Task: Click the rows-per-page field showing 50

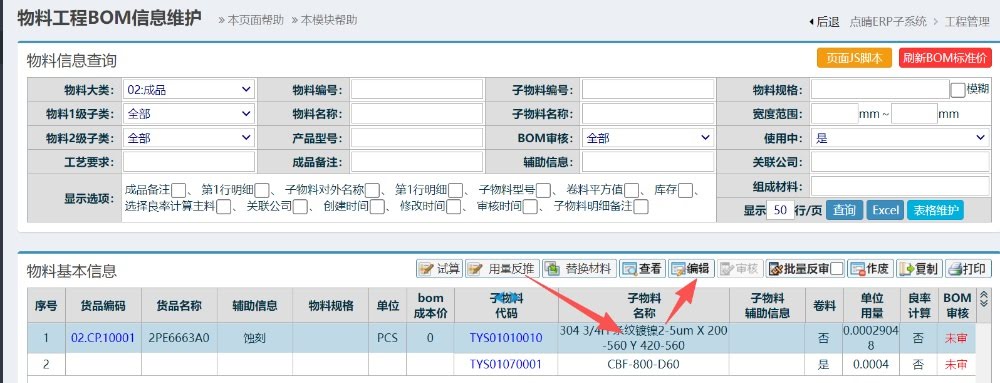Action: (x=780, y=210)
